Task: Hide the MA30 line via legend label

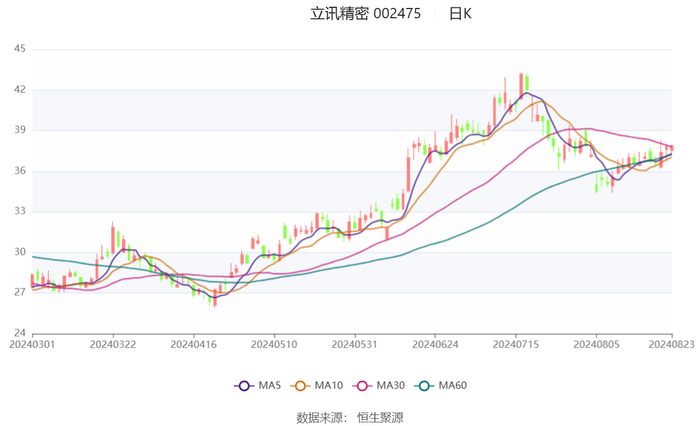Action: pyautogui.click(x=391, y=385)
